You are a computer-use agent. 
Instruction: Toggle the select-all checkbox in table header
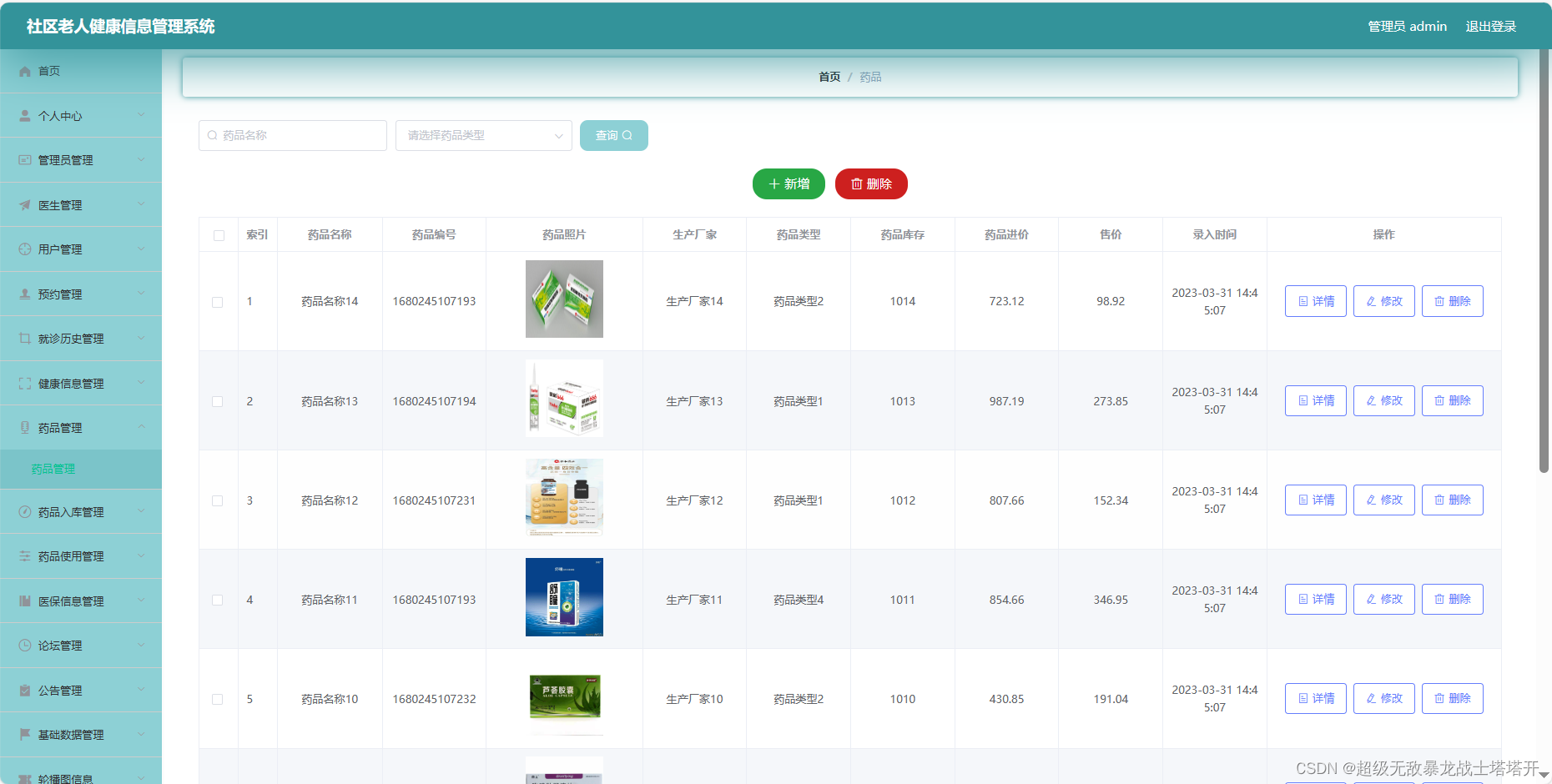(x=219, y=235)
